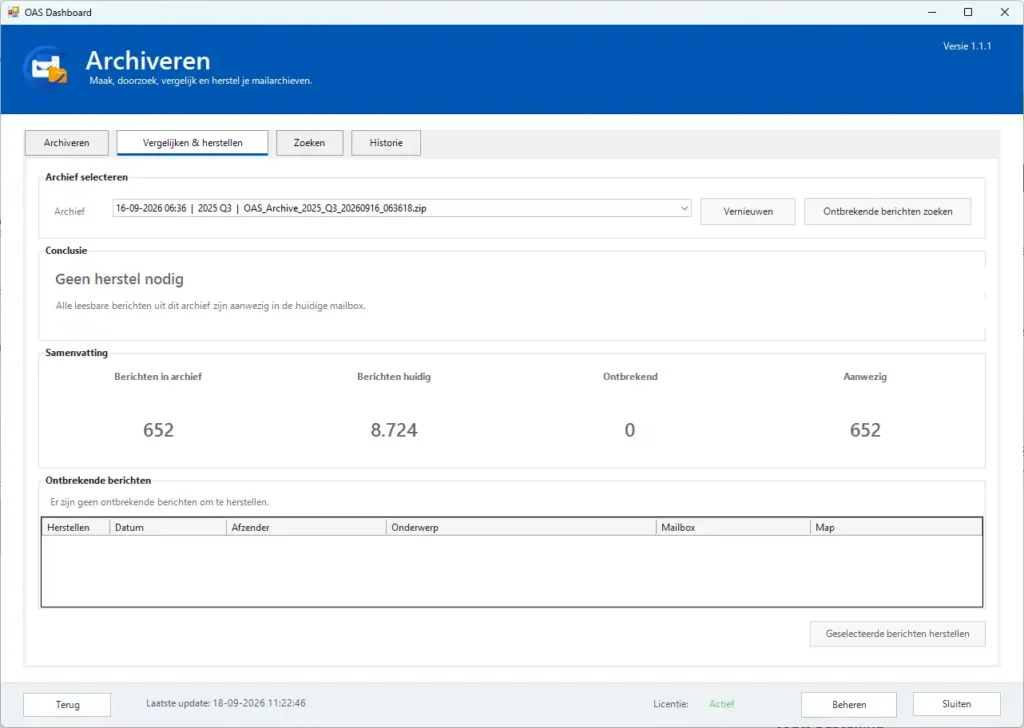Click the OAS Dashboard title bar app icon
This screenshot has height=728, width=1024.
coord(13,12)
